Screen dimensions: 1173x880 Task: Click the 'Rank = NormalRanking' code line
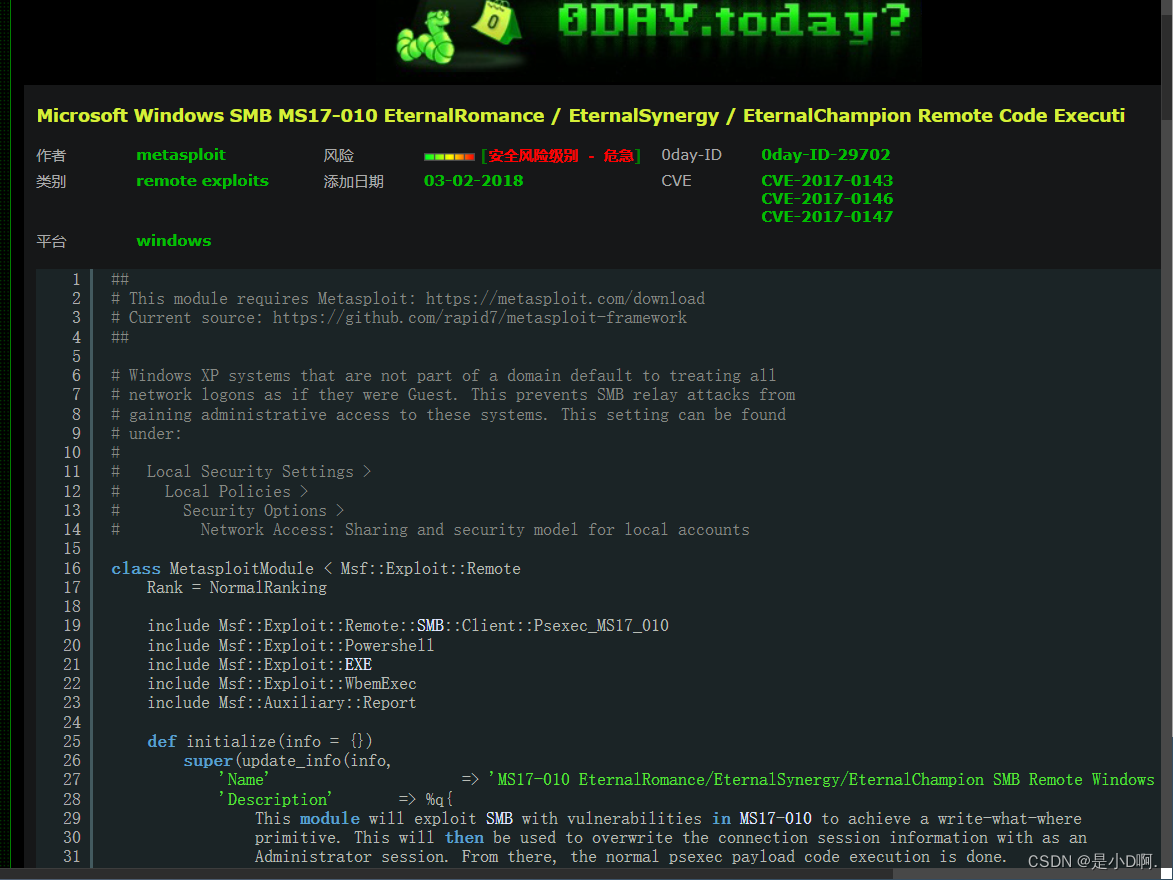pos(236,587)
